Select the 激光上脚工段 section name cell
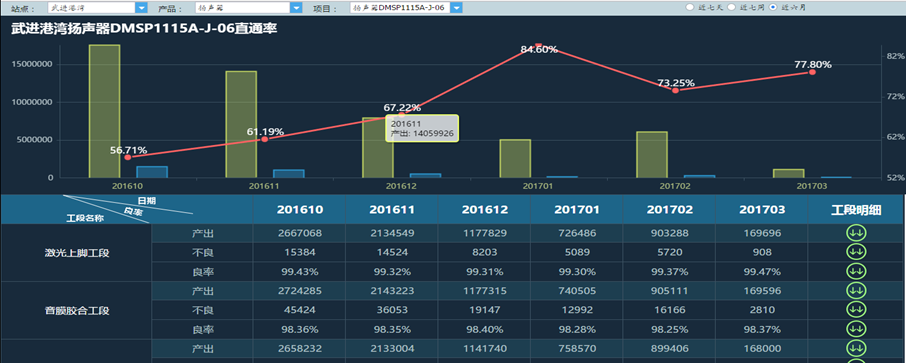Screen dimensions: 906x363 click(77, 253)
